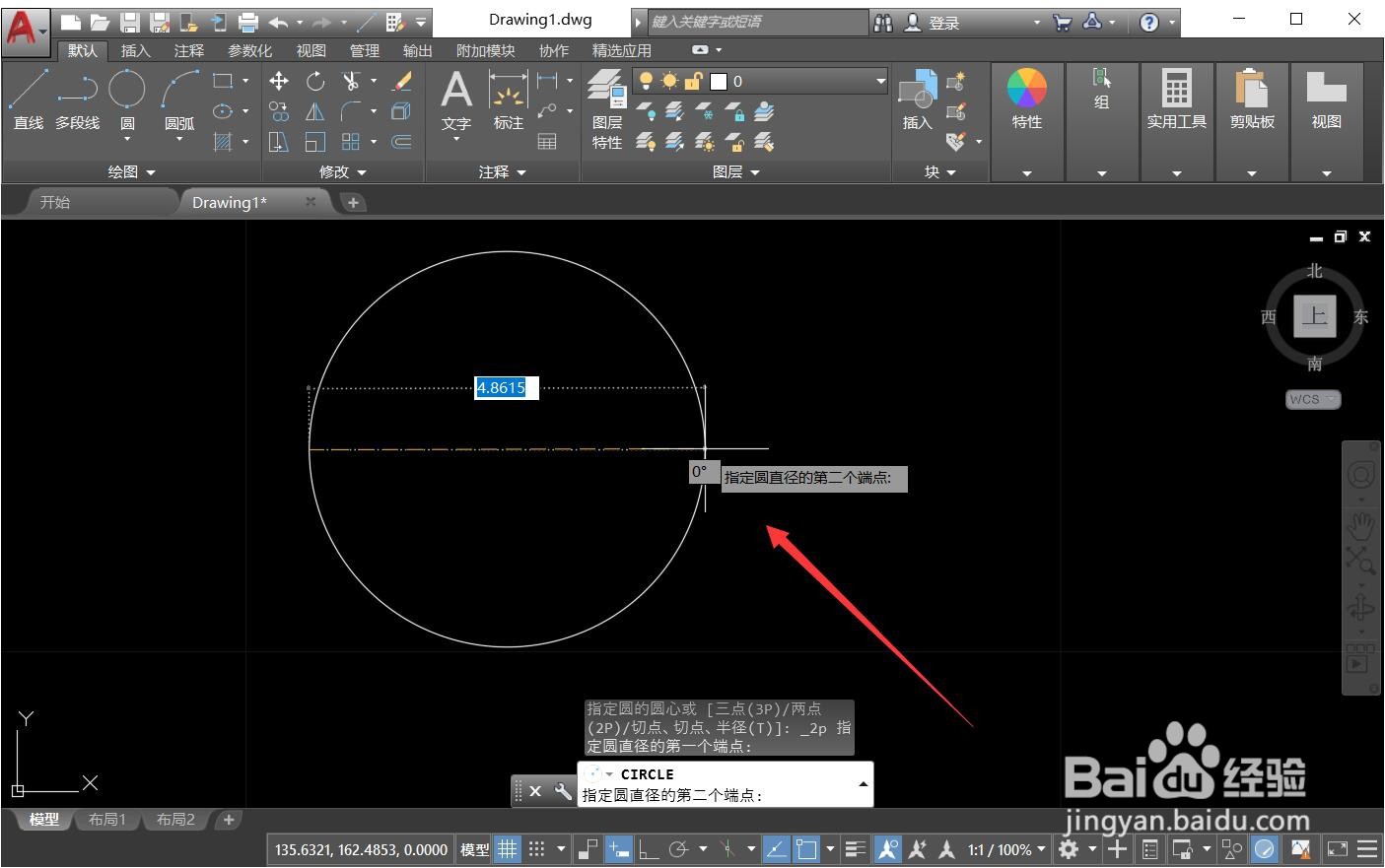
Task: Select the Rectangle draw tool
Action: click(x=223, y=81)
